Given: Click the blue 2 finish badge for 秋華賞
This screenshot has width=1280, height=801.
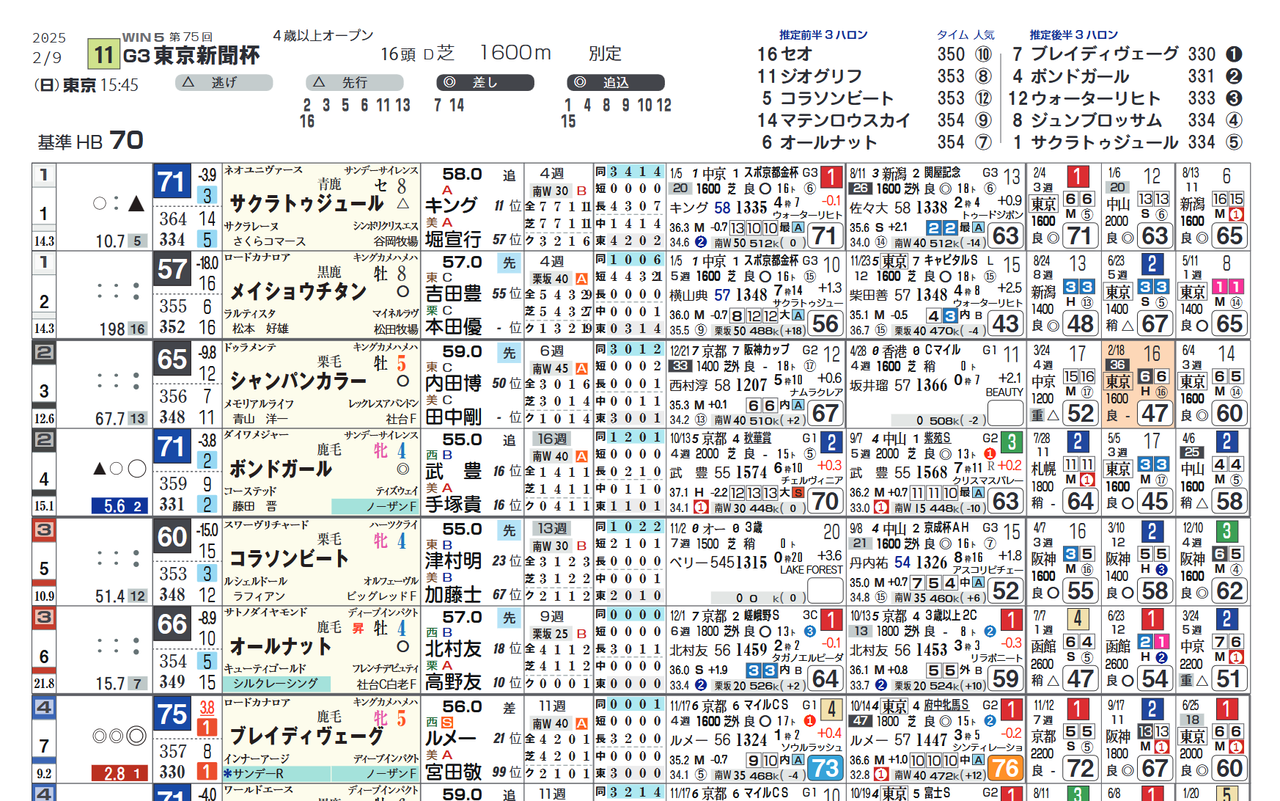Looking at the screenshot, I should point(831,442).
